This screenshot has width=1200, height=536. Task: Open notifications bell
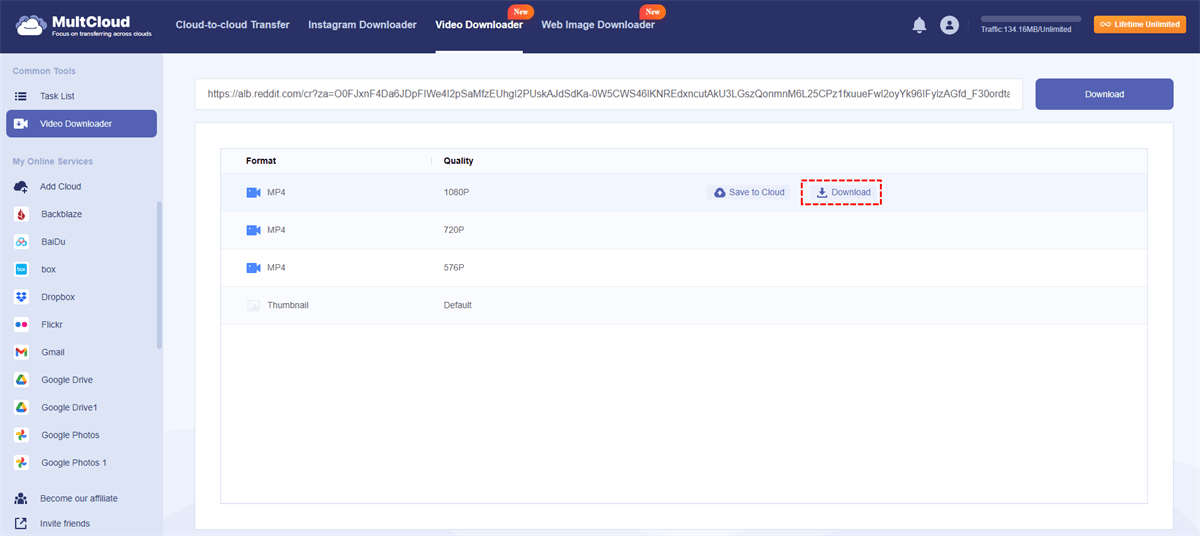click(919, 25)
